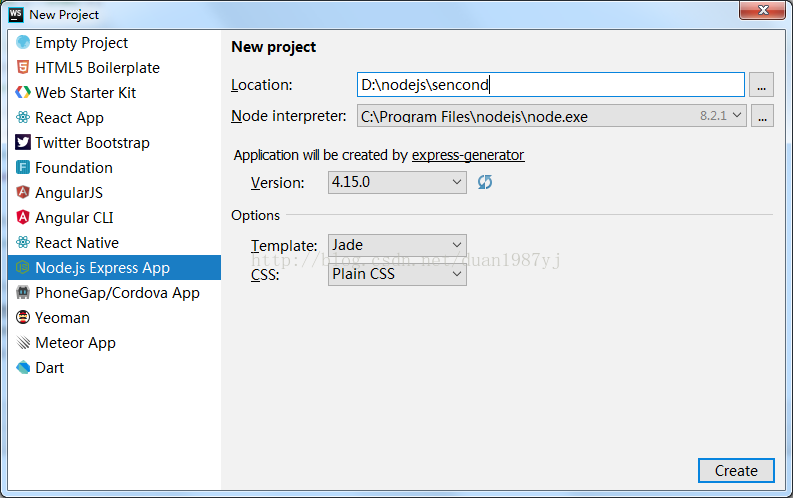
Task: Close the New Project dialog
Action: 764,10
